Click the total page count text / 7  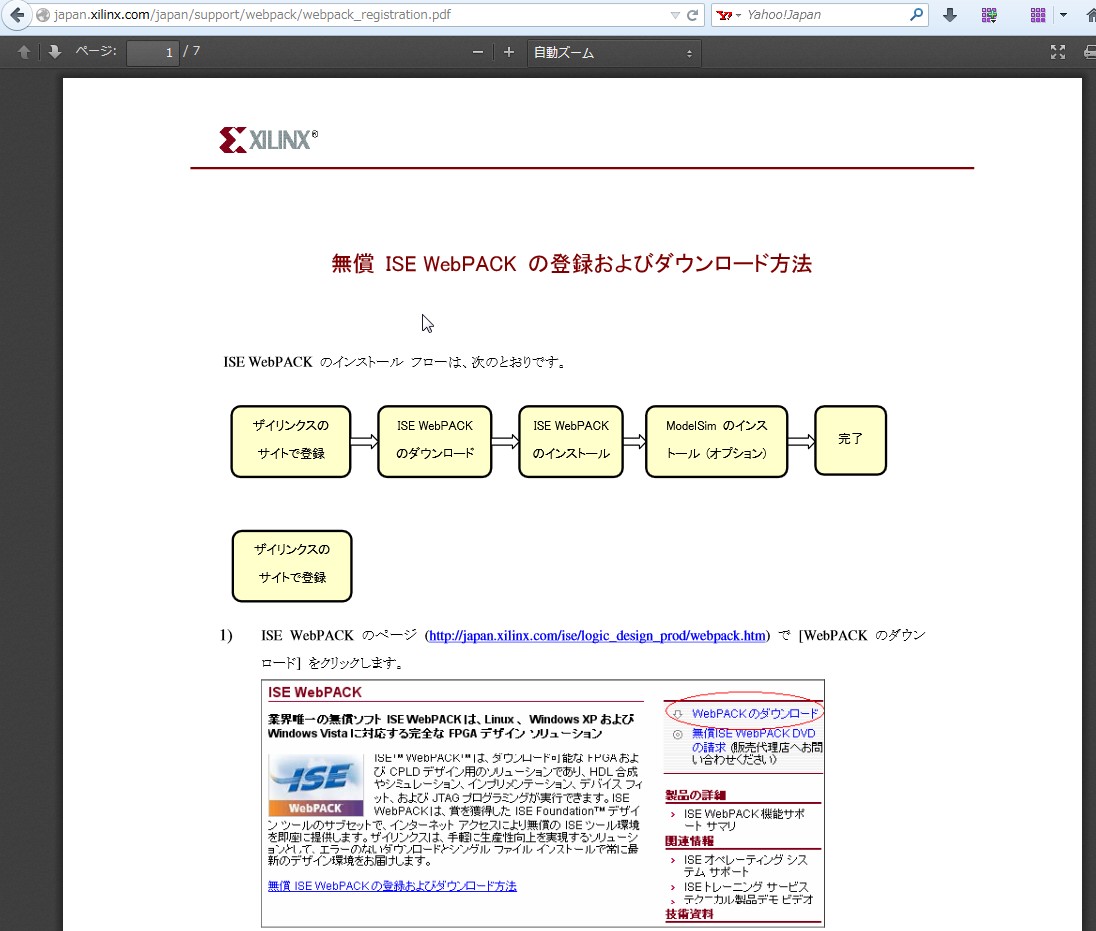pos(192,51)
